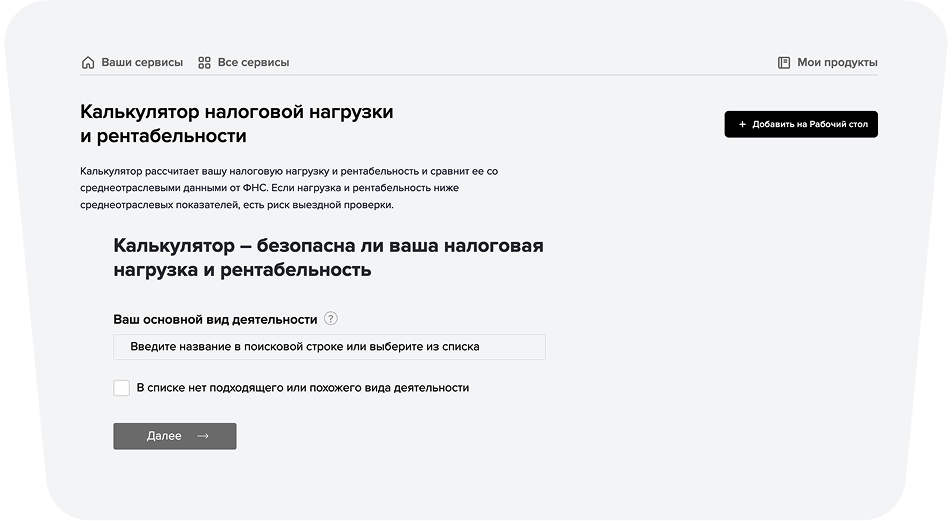This screenshot has width=952, height=521.
Task: Open the Ваш основной вид деятельности combo box
Action: (x=329, y=347)
